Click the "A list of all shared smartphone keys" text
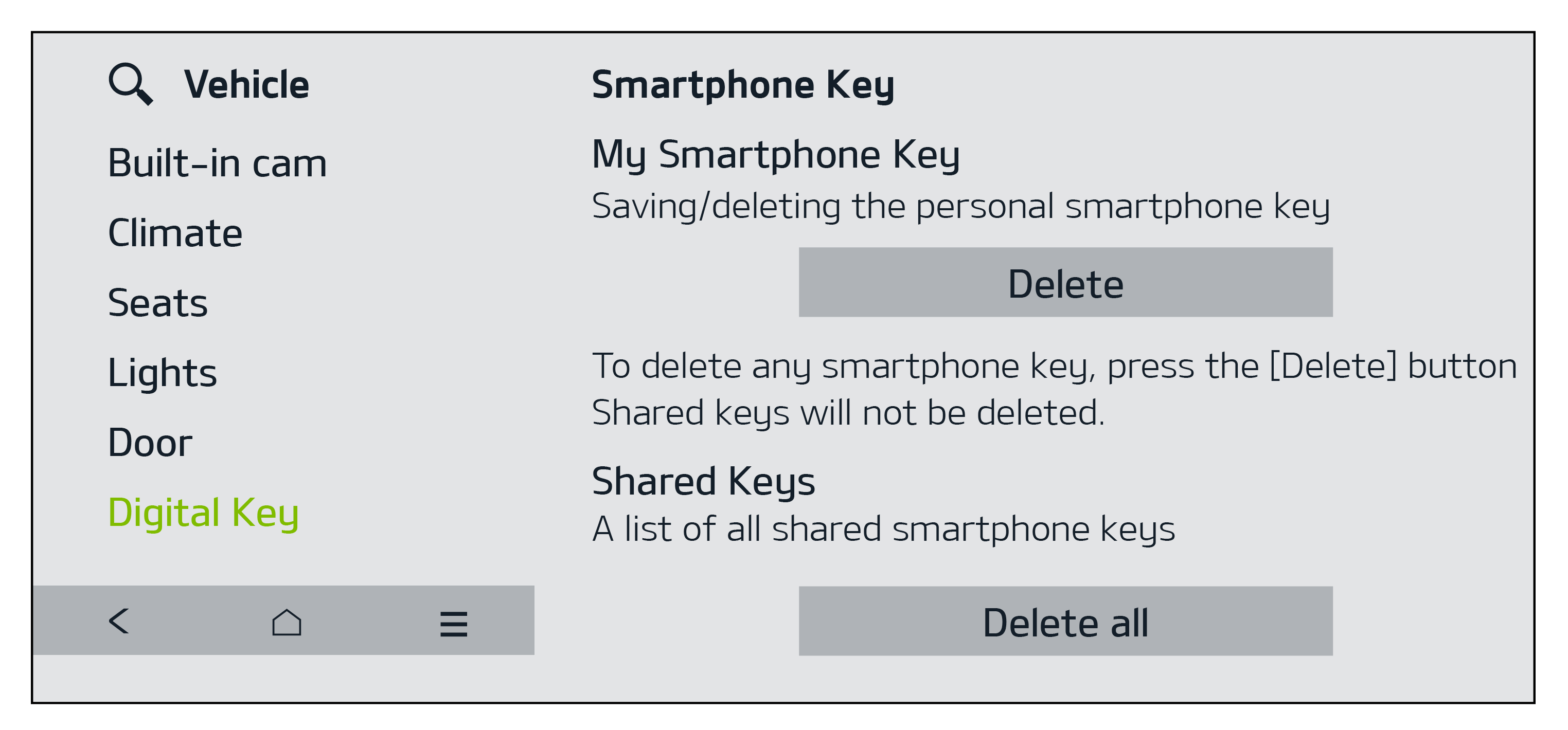Viewport: 1568px width, 730px height. (883, 528)
